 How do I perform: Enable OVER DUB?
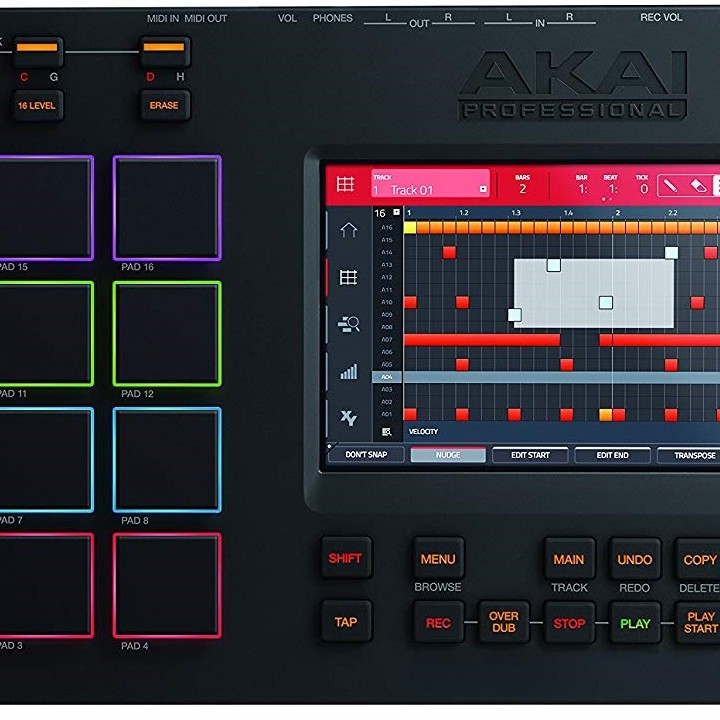coord(504,622)
